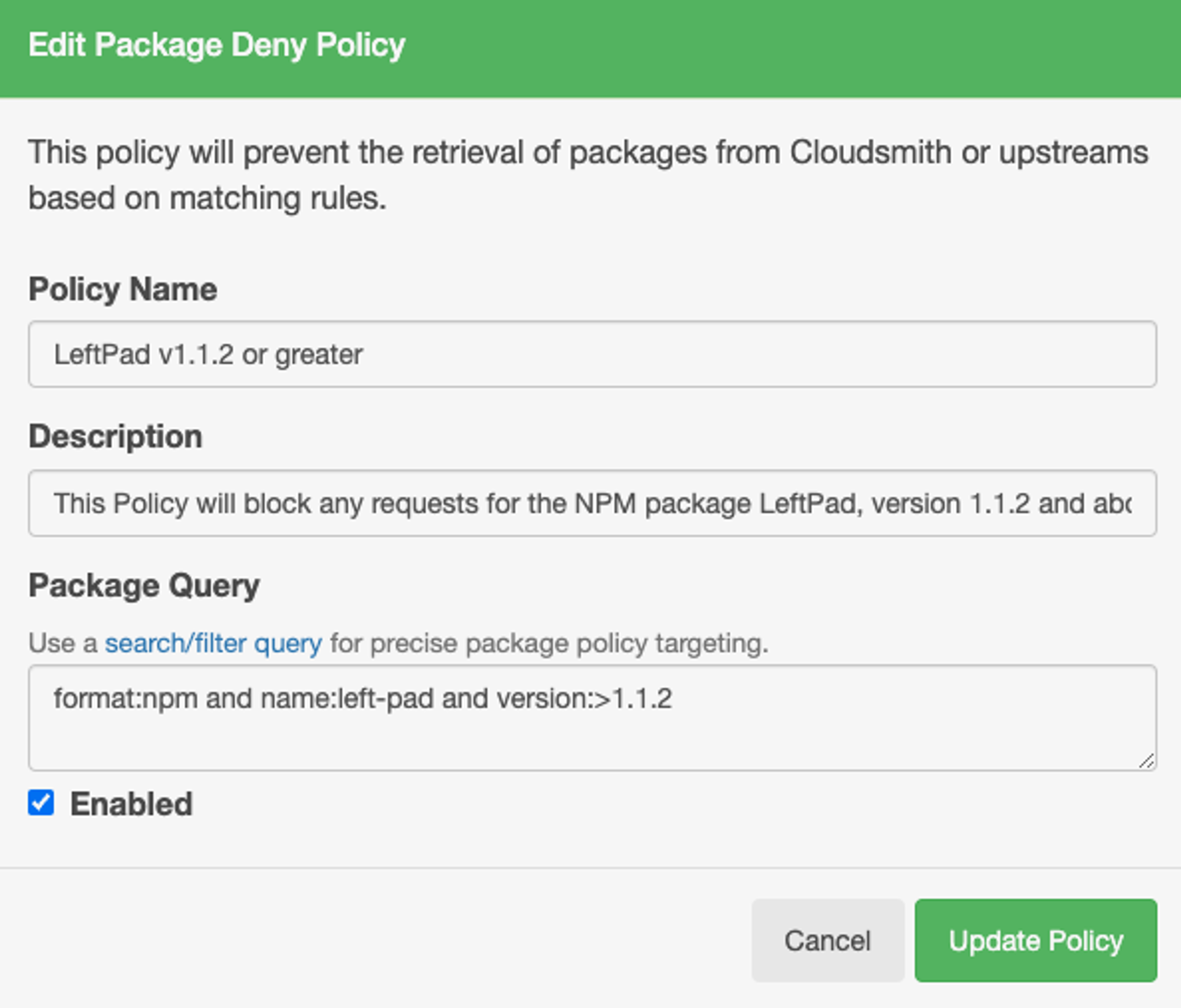Click the Update Policy button
The height and width of the screenshot is (1008, 1181).
pyautogui.click(x=1035, y=941)
